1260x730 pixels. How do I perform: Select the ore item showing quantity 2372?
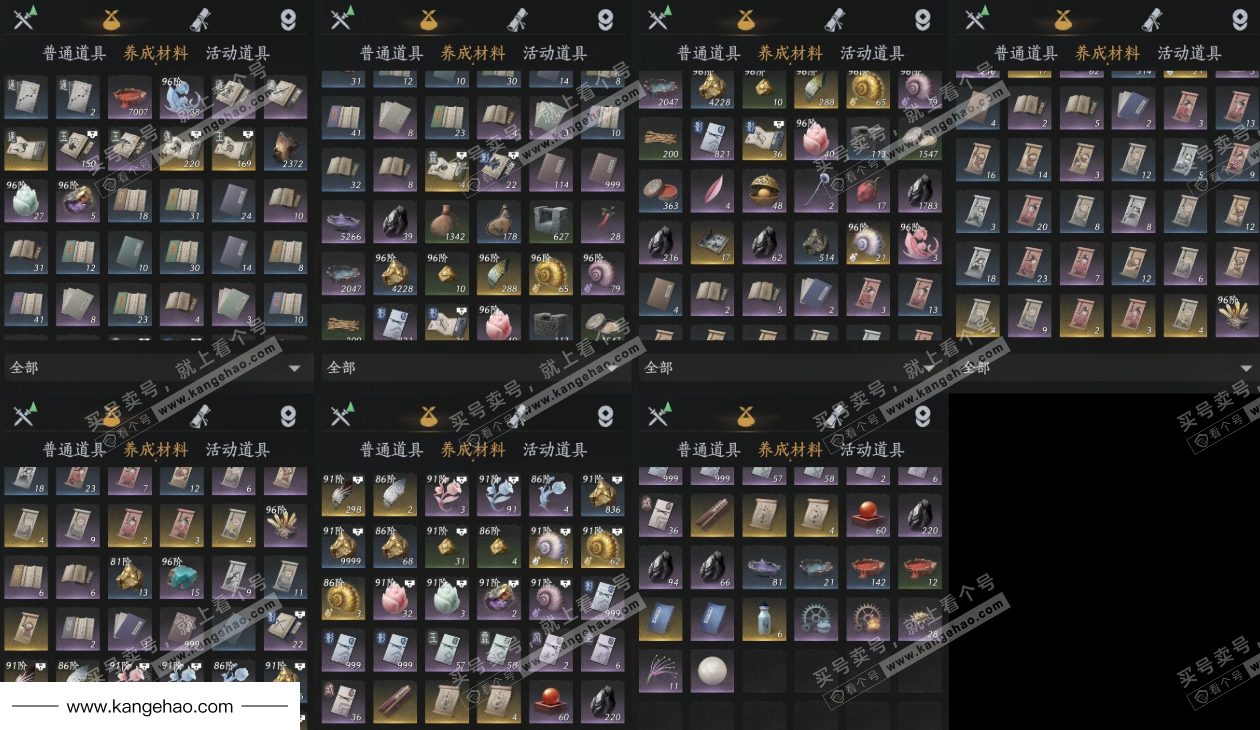point(285,149)
